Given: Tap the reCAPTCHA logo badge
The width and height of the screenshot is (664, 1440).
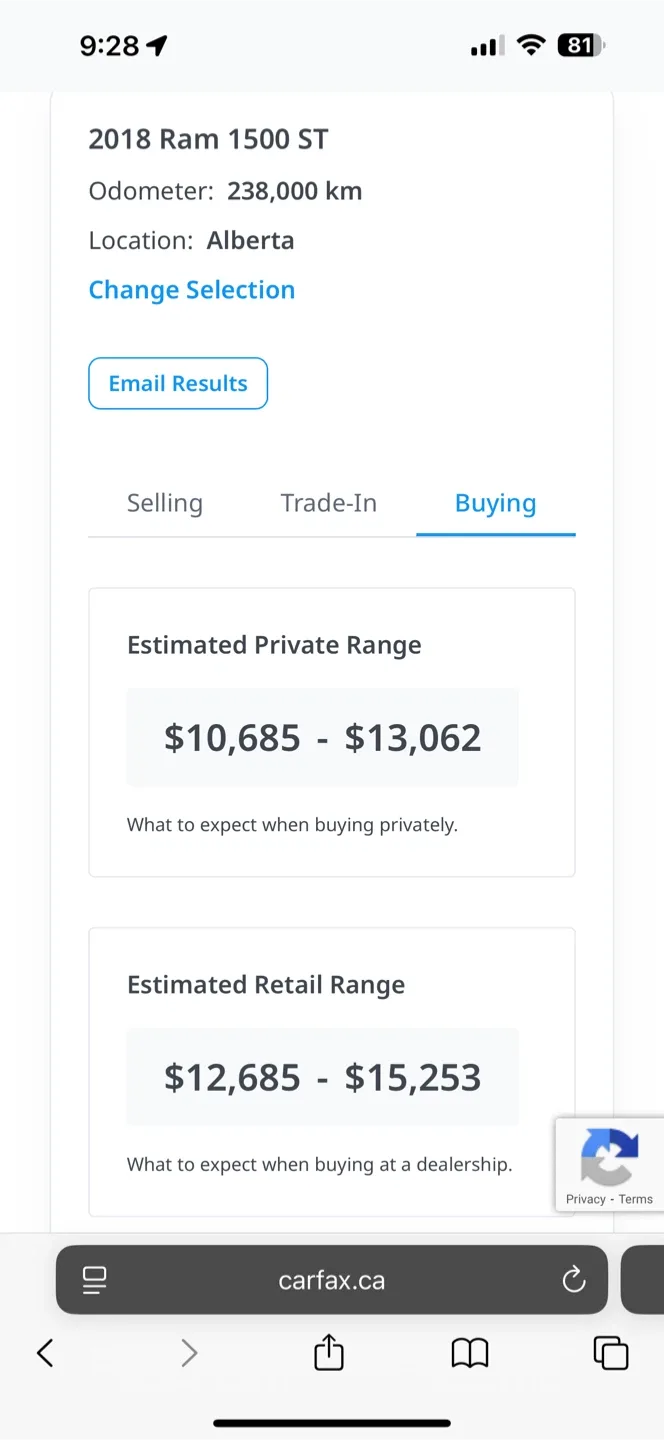Looking at the screenshot, I should point(609,1156).
